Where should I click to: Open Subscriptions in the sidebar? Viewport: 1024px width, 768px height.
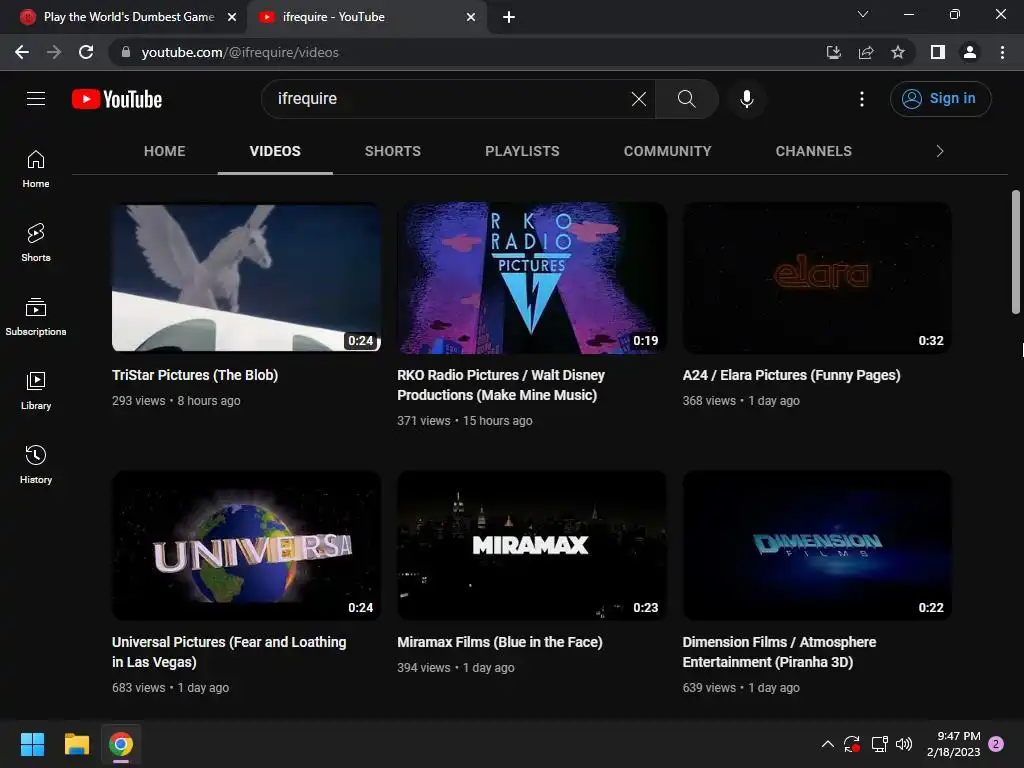click(x=36, y=317)
